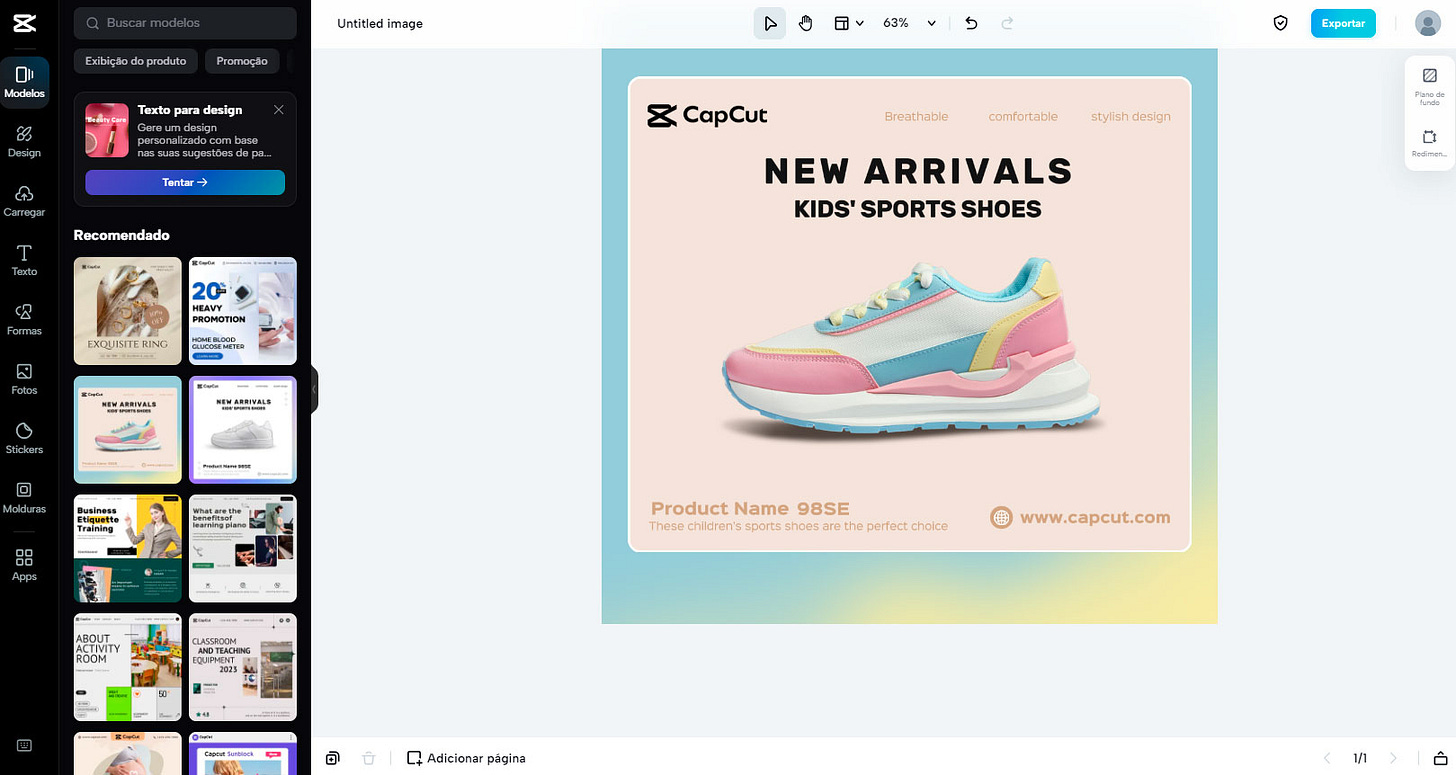Choose the white sneaker New Arrivals template

[x=243, y=430]
